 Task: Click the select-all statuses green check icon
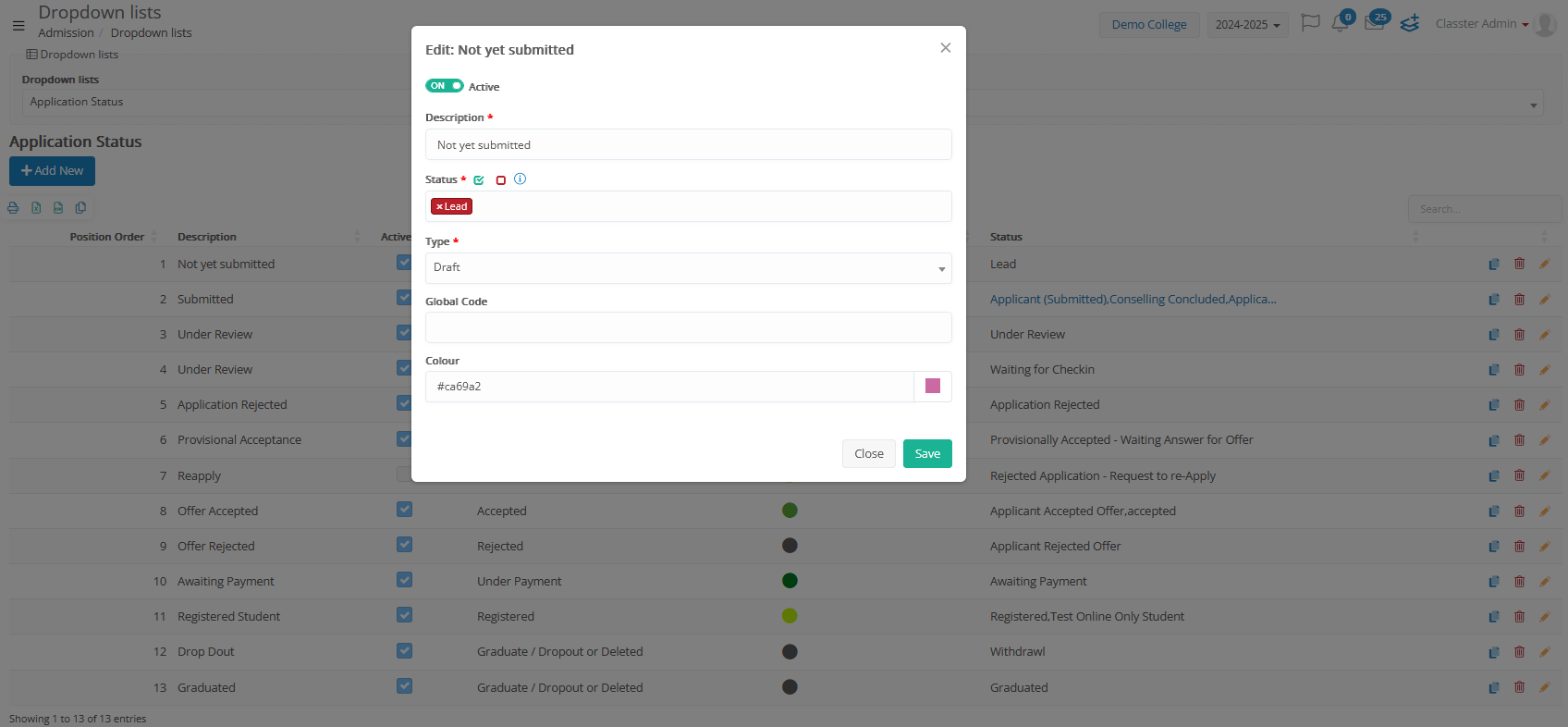[479, 180]
